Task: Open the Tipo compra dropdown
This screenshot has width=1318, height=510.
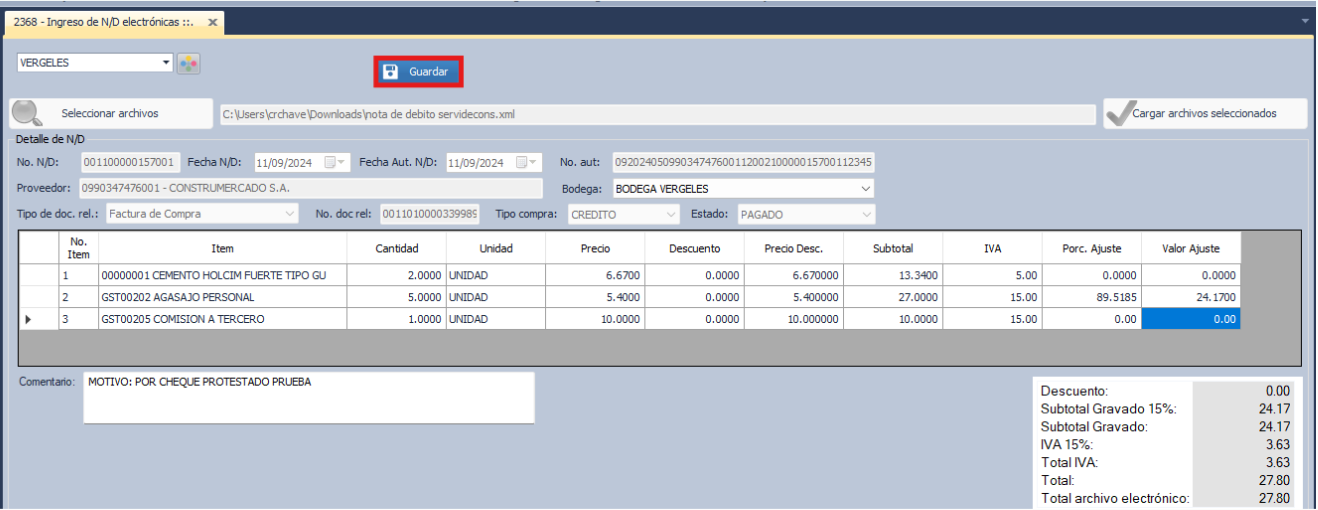Action: point(671,214)
